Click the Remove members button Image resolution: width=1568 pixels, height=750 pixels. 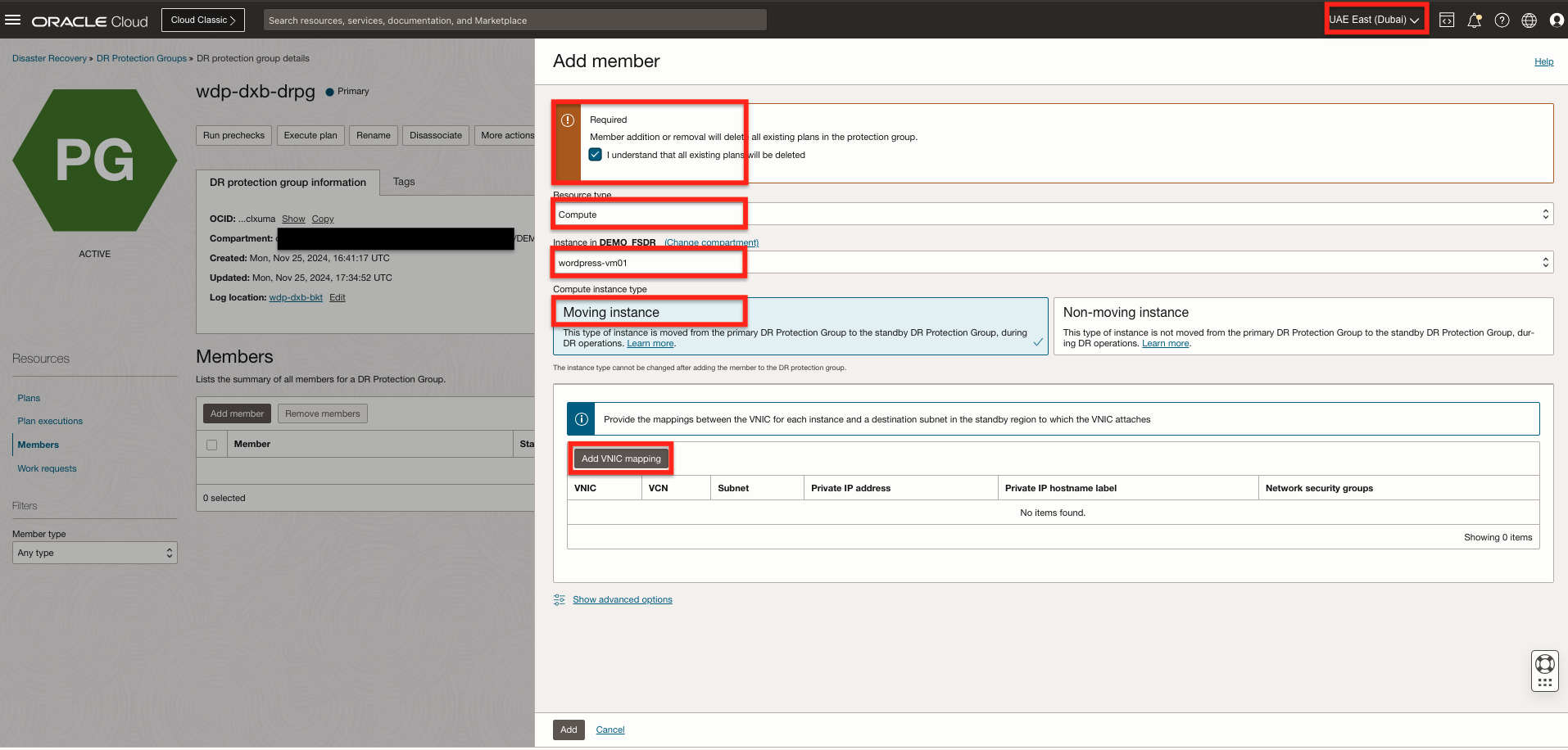pyautogui.click(x=323, y=413)
